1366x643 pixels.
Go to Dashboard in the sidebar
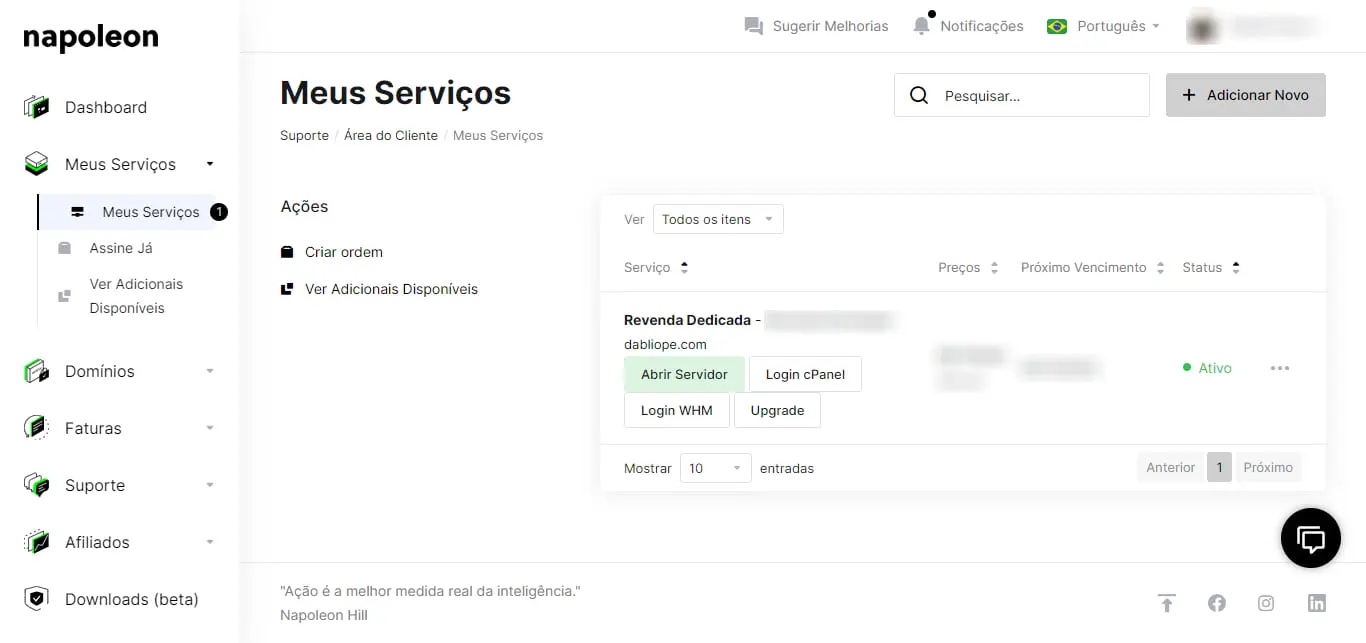[105, 107]
